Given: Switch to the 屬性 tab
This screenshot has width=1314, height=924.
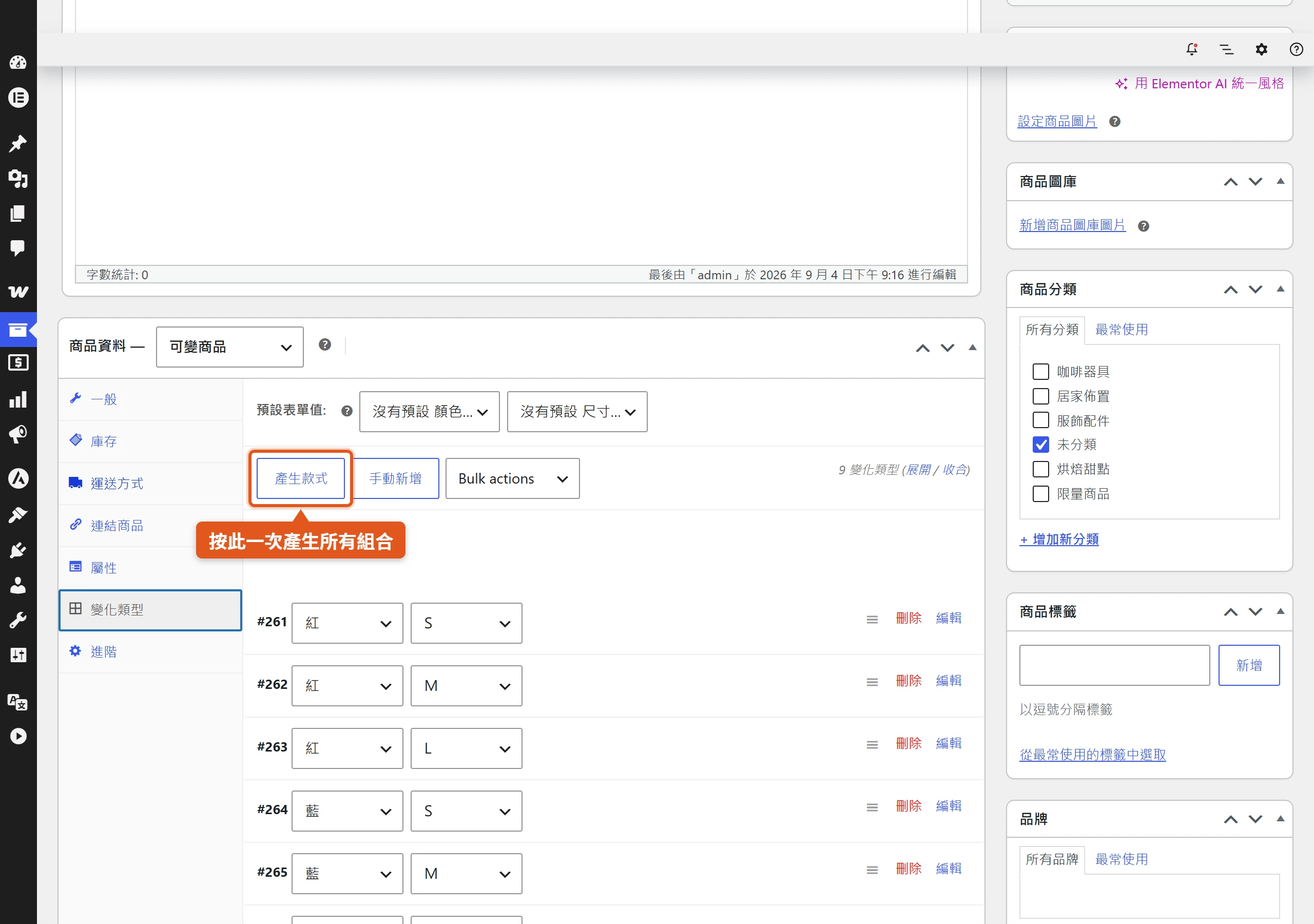Looking at the screenshot, I should 150,568.
